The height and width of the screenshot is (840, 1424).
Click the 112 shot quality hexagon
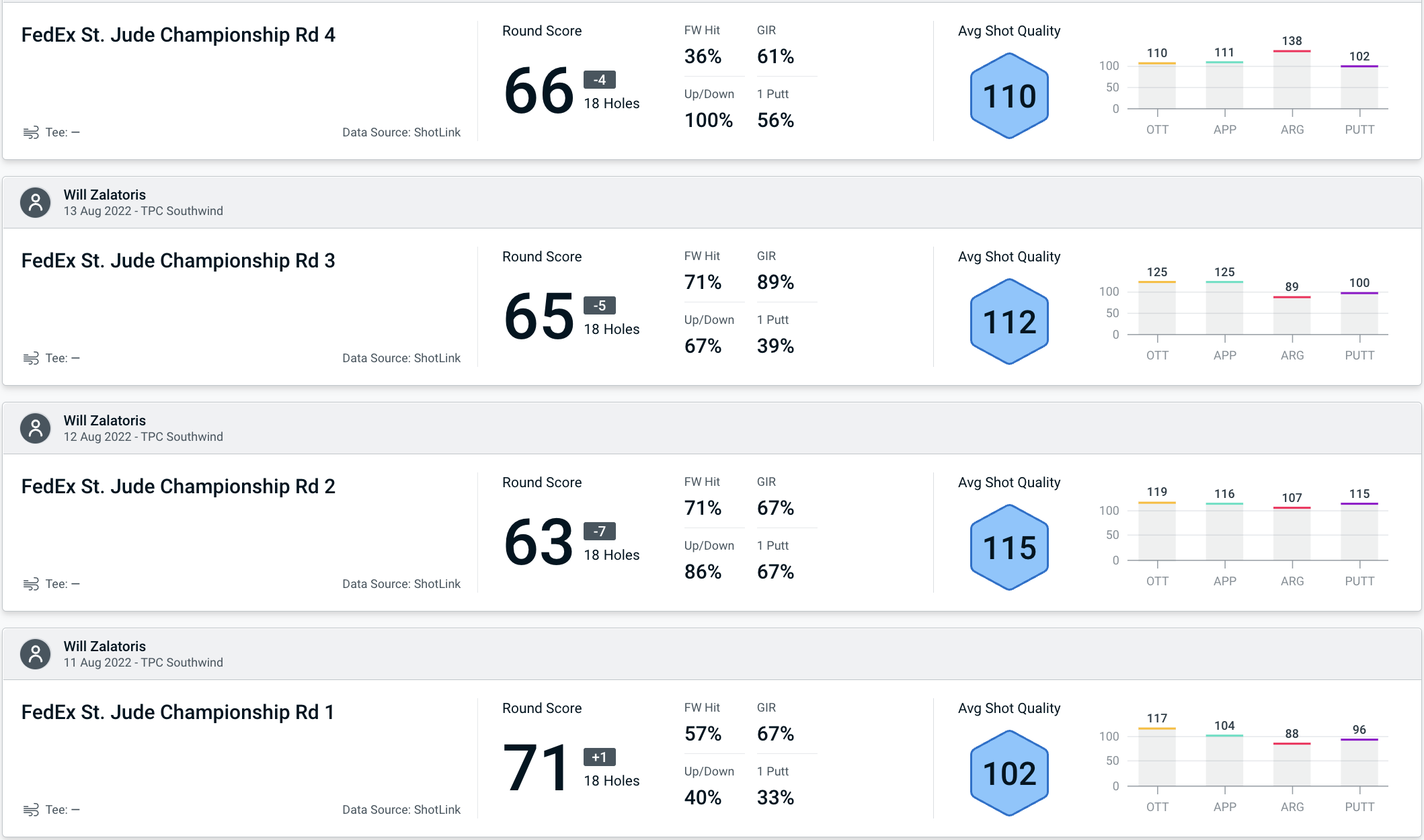(1009, 322)
